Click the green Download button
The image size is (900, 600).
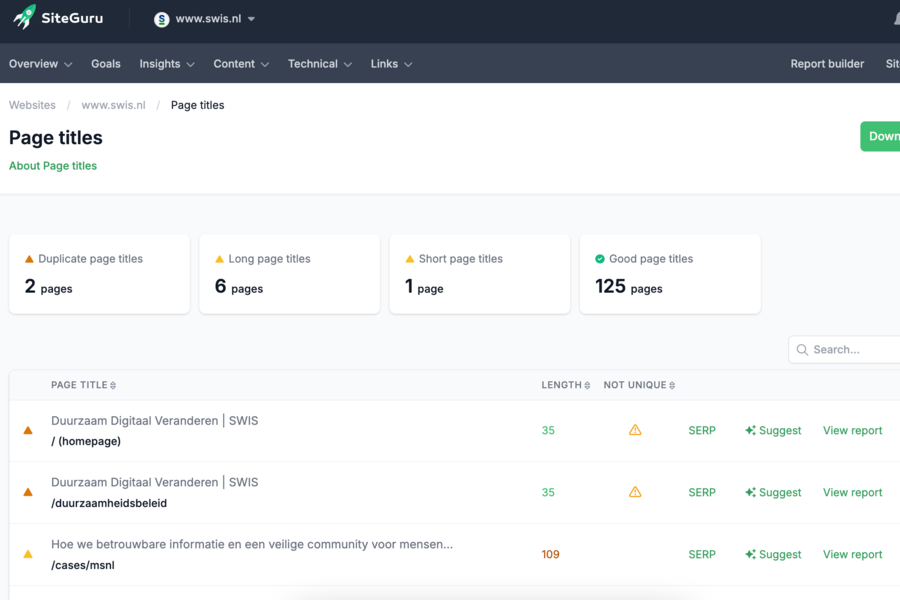click(880, 136)
